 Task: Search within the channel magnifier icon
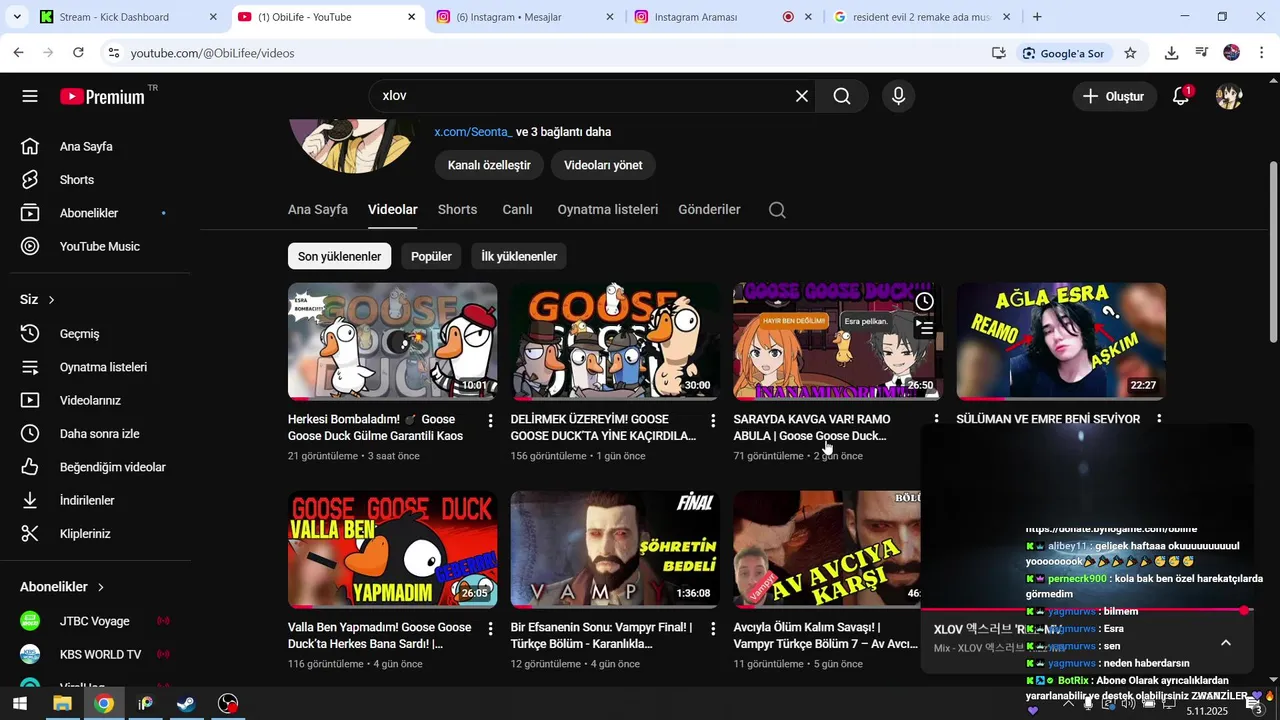click(777, 210)
